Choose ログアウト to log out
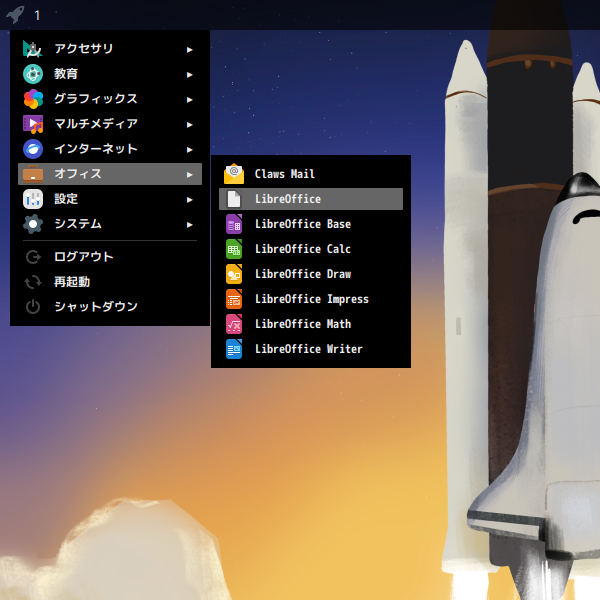 (110, 257)
